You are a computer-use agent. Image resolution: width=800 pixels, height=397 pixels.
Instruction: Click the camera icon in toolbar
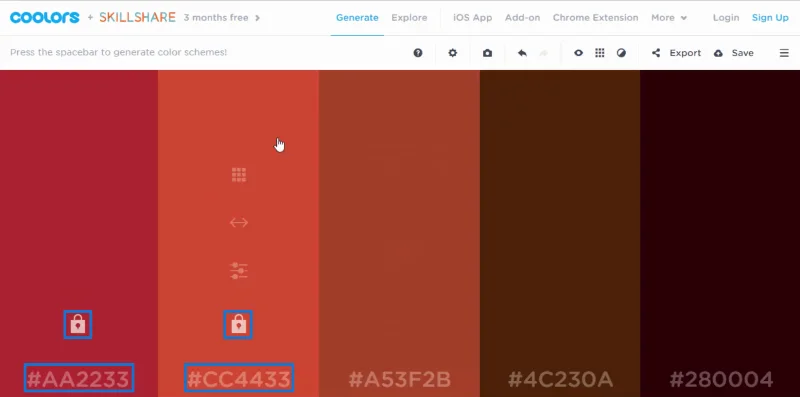[x=487, y=53]
